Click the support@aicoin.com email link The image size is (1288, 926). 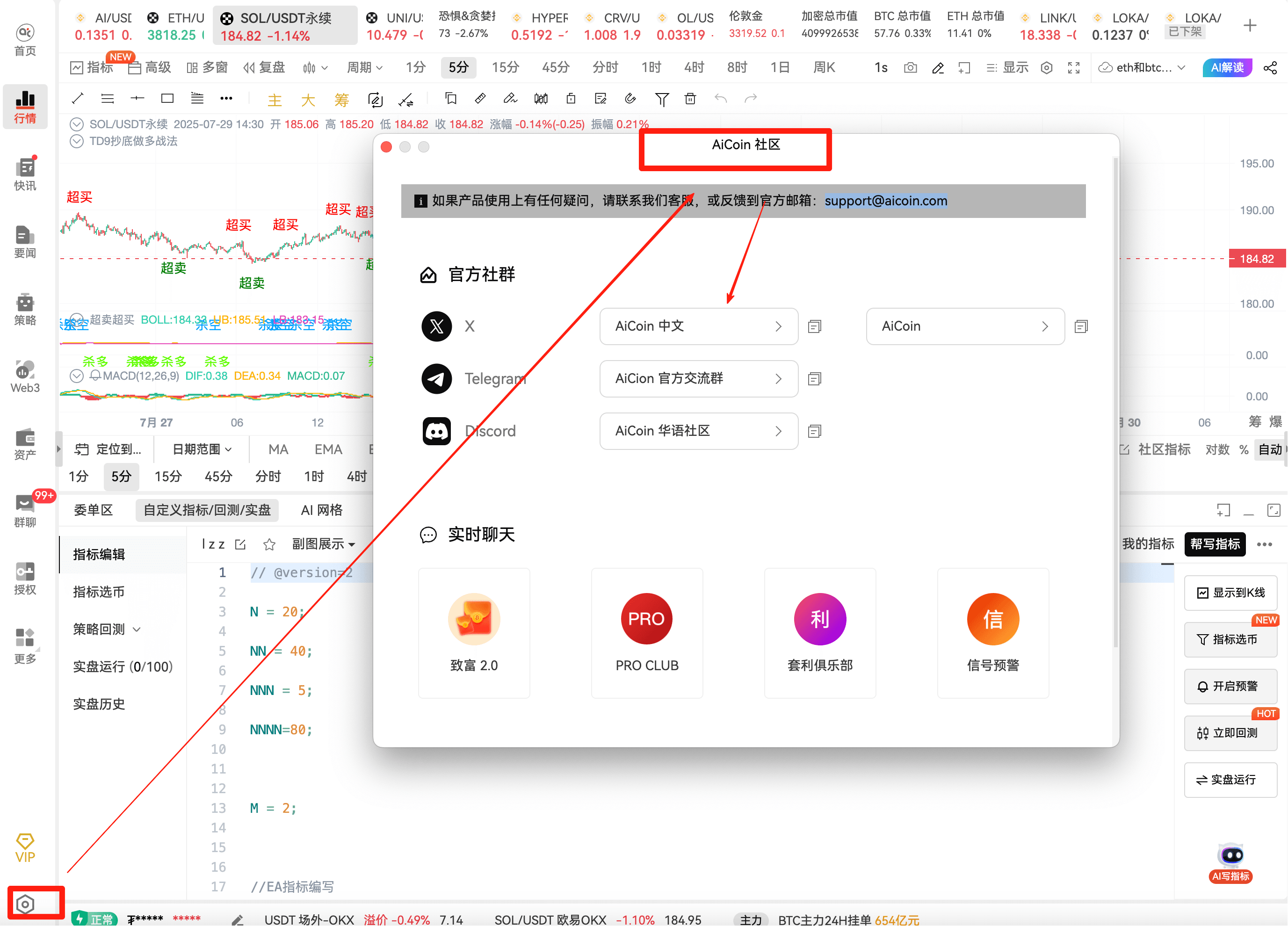click(x=886, y=201)
